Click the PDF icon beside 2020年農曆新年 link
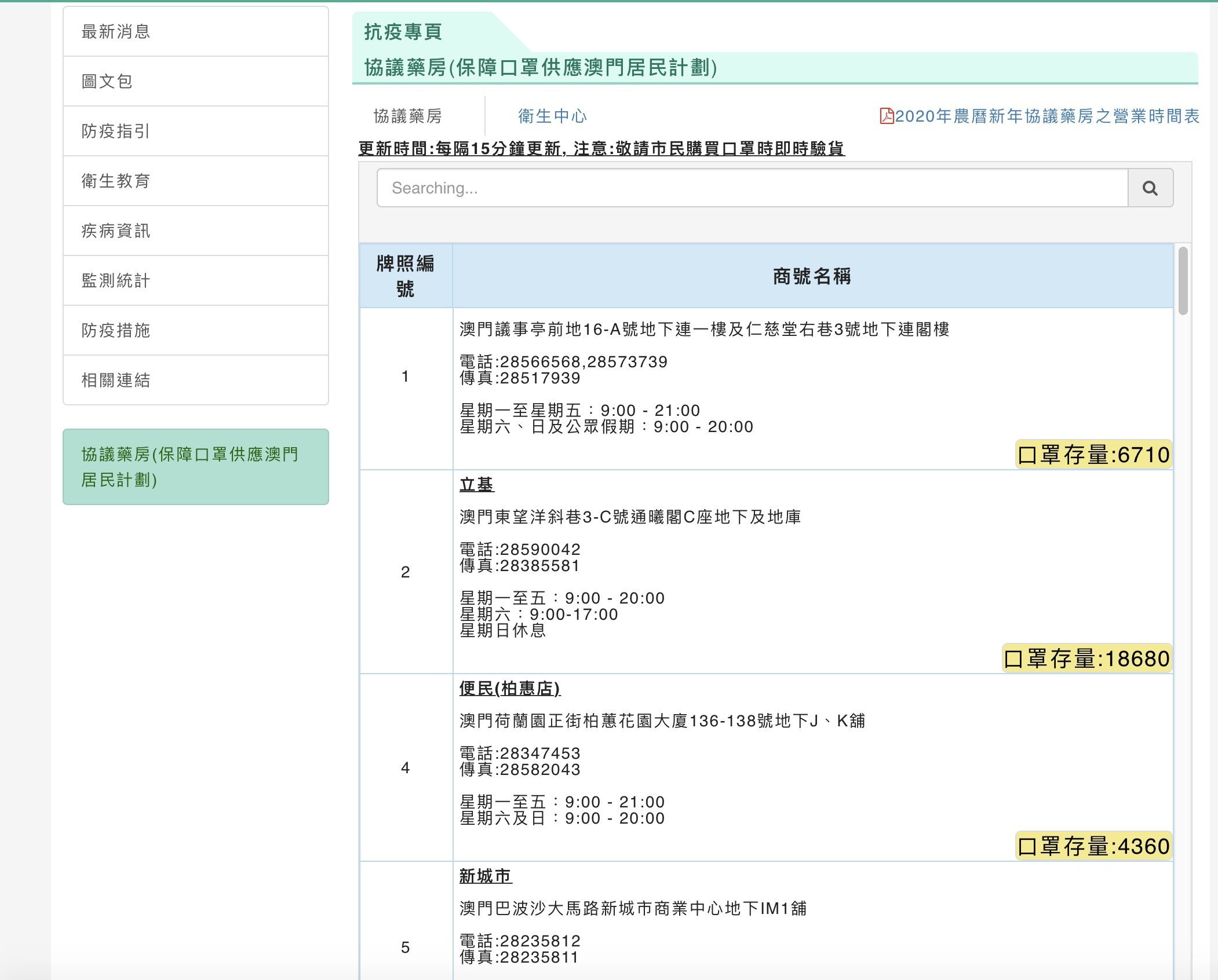The width and height of the screenshot is (1218, 980). [x=887, y=116]
